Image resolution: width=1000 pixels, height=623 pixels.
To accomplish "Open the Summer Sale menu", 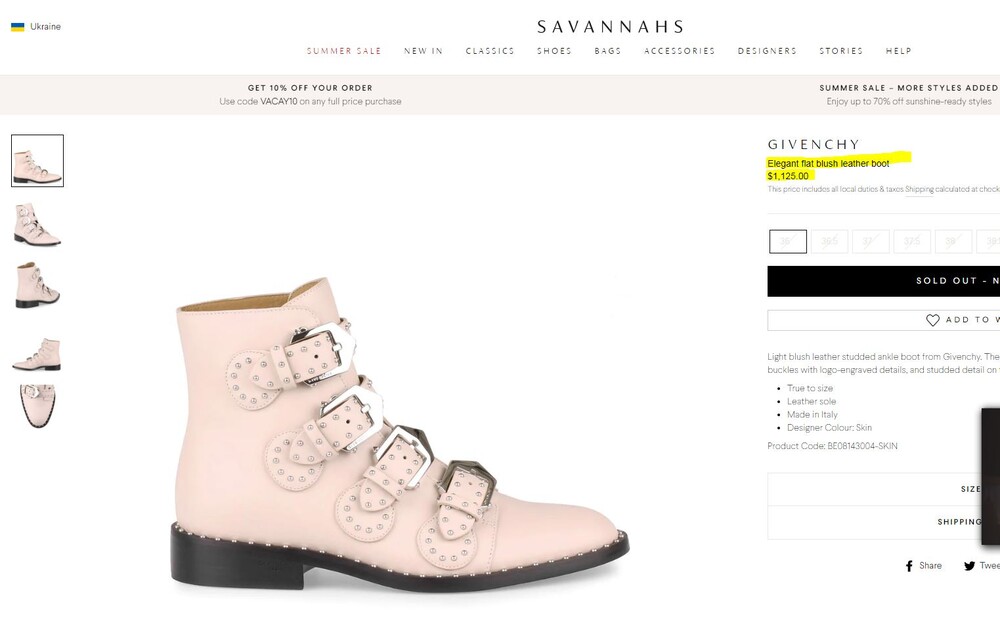I will pos(344,51).
